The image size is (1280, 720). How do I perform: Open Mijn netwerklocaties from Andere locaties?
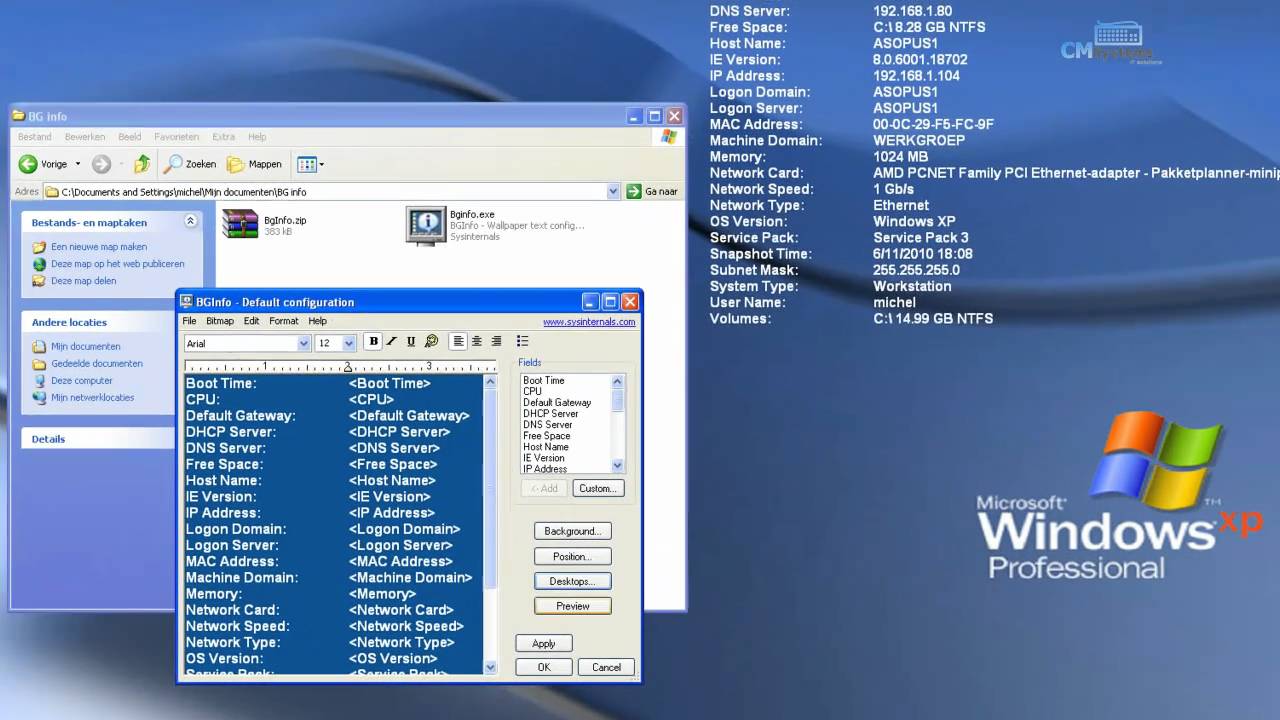click(x=92, y=397)
